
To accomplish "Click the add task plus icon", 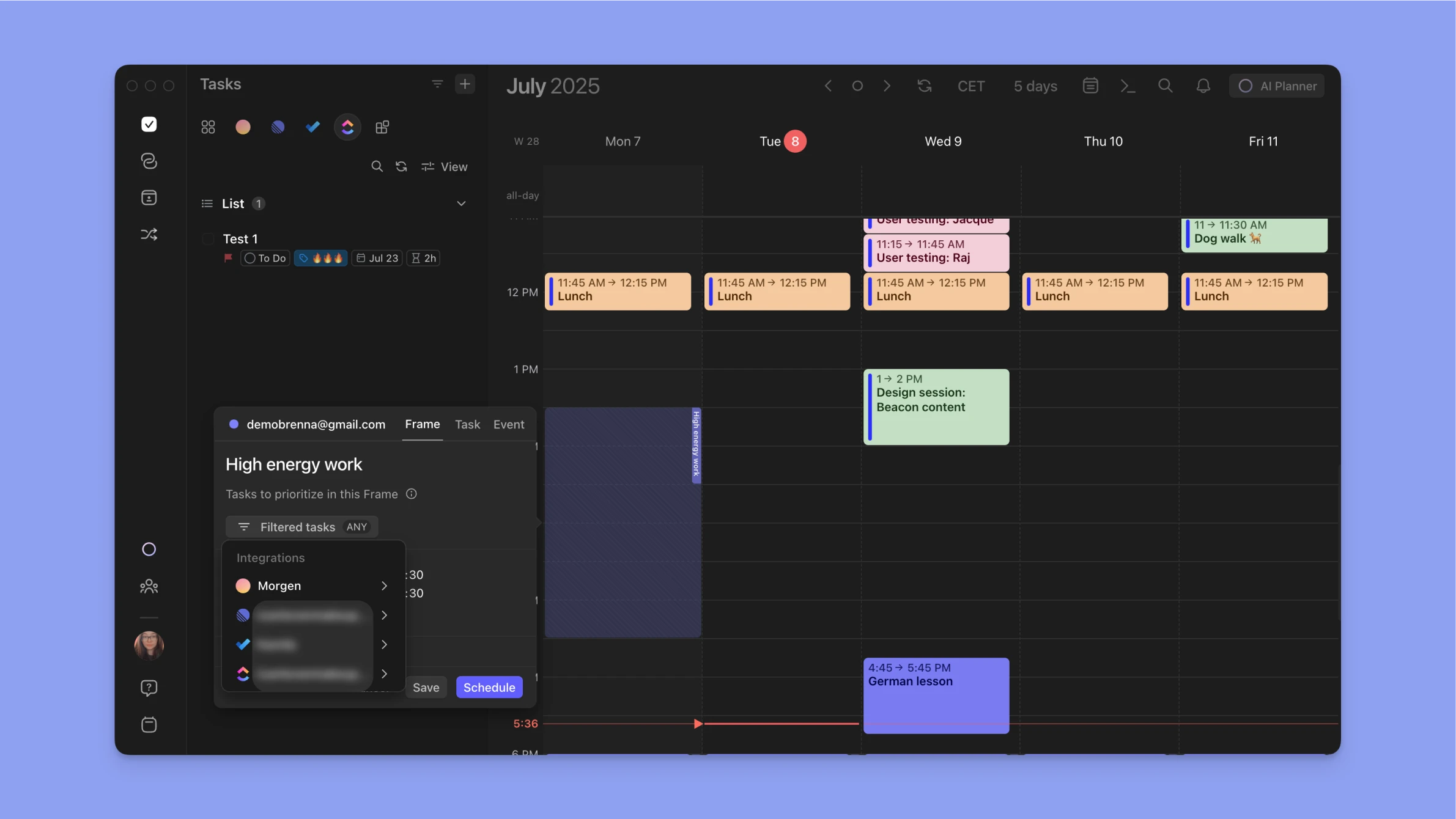I will tap(465, 84).
